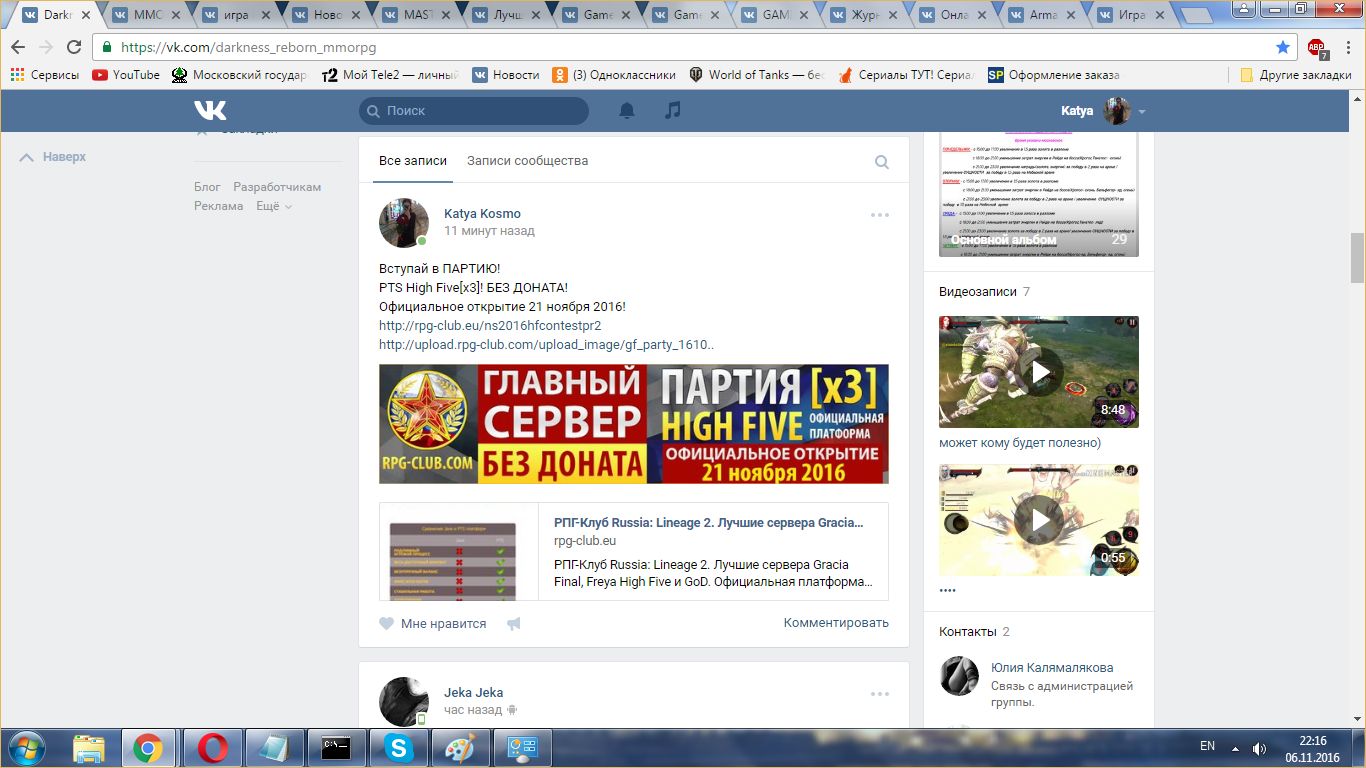The width and height of the screenshot is (1366, 768).
Task: Share Katya Kosmo's post via megaphone icon
Action: (x=514, y=624)
